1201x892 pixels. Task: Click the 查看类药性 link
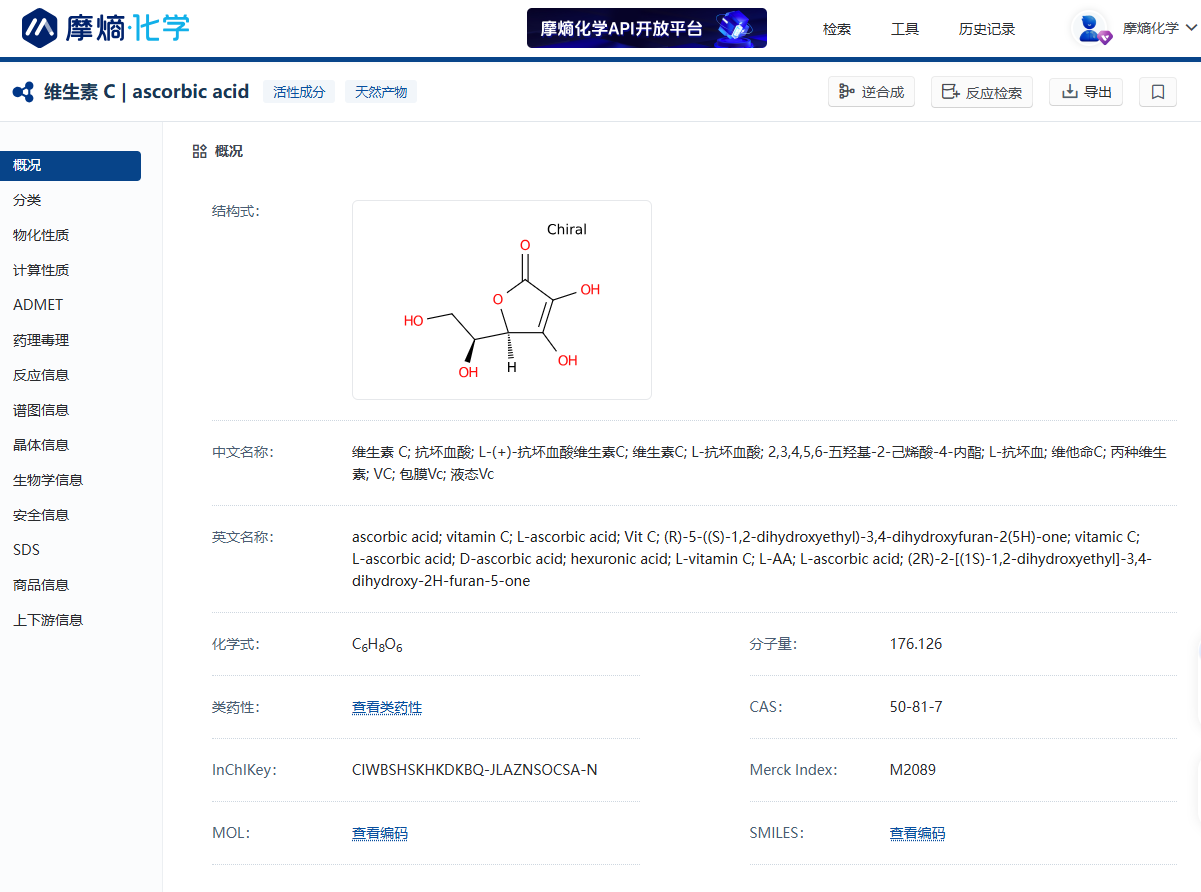(x=387, y=707)
